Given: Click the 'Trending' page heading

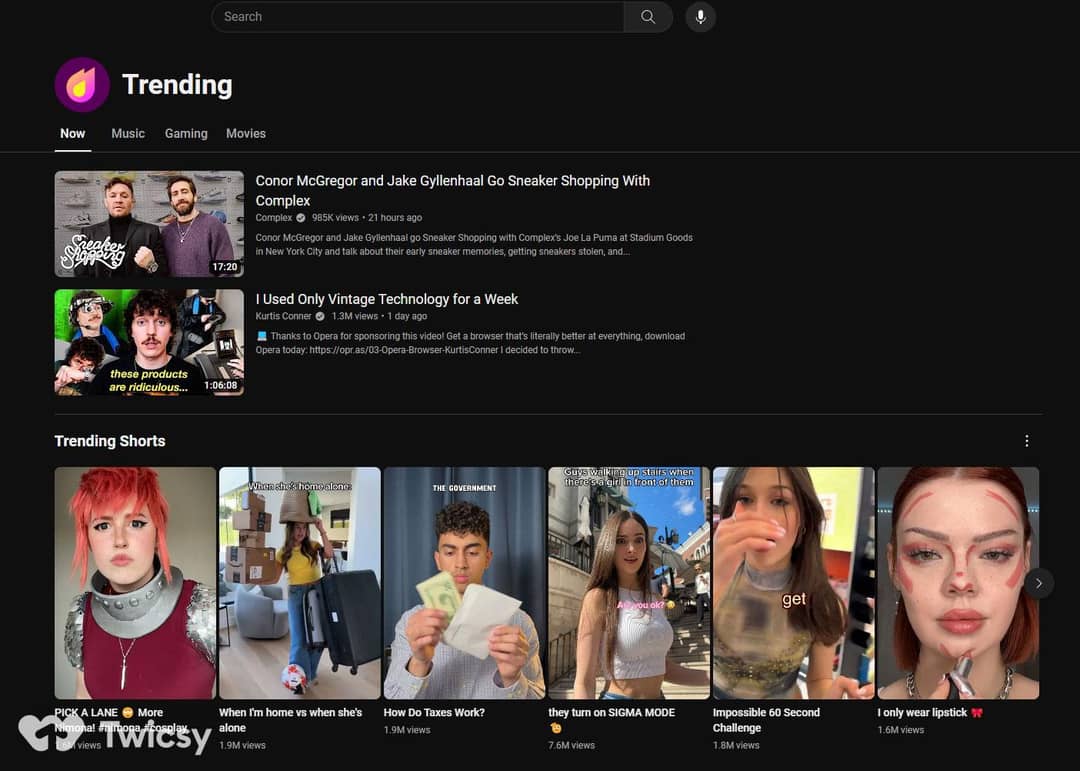Looking at the screenshot, I should 178,85.
